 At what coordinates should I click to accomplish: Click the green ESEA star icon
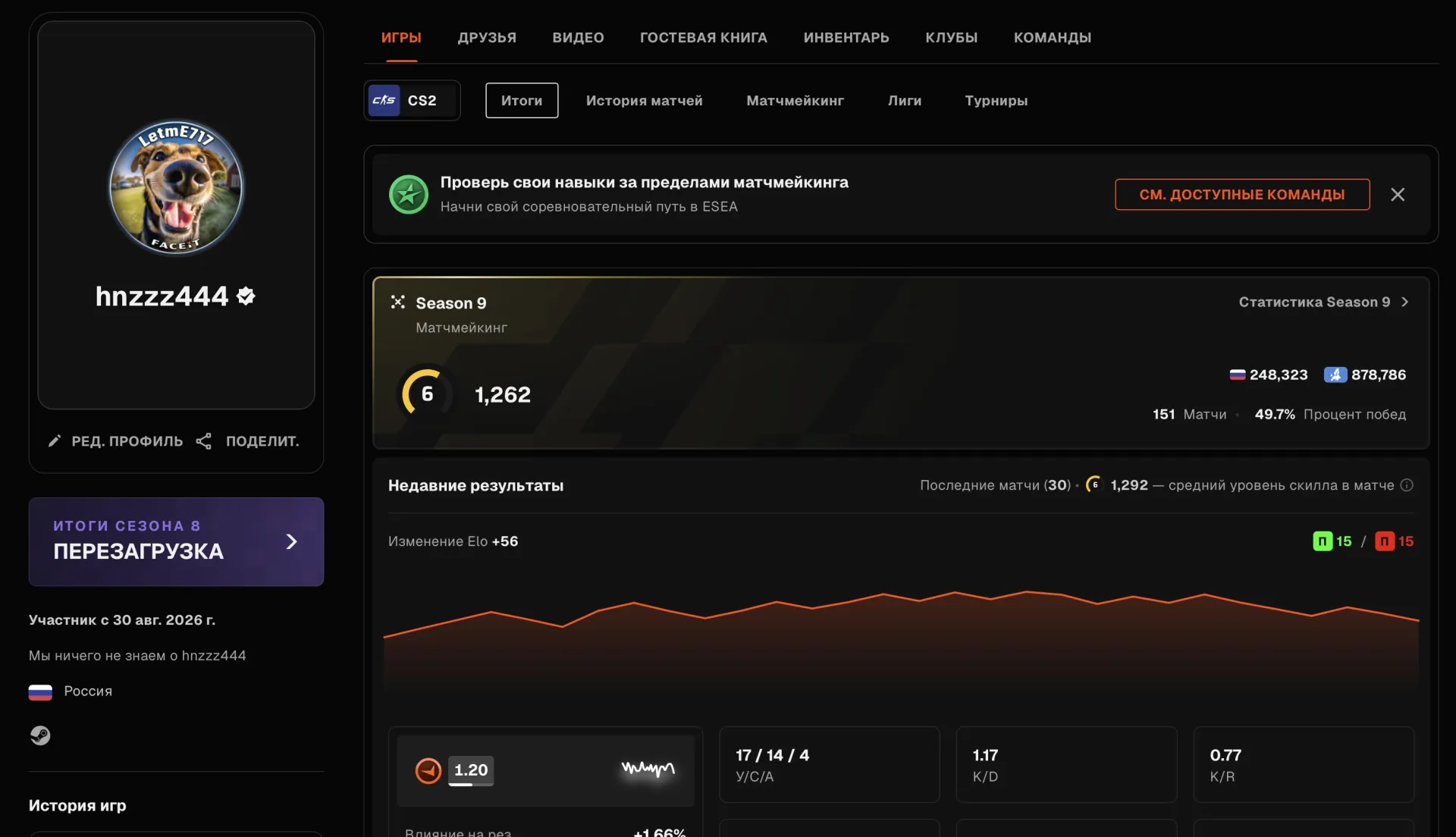[x=409, y=195]
